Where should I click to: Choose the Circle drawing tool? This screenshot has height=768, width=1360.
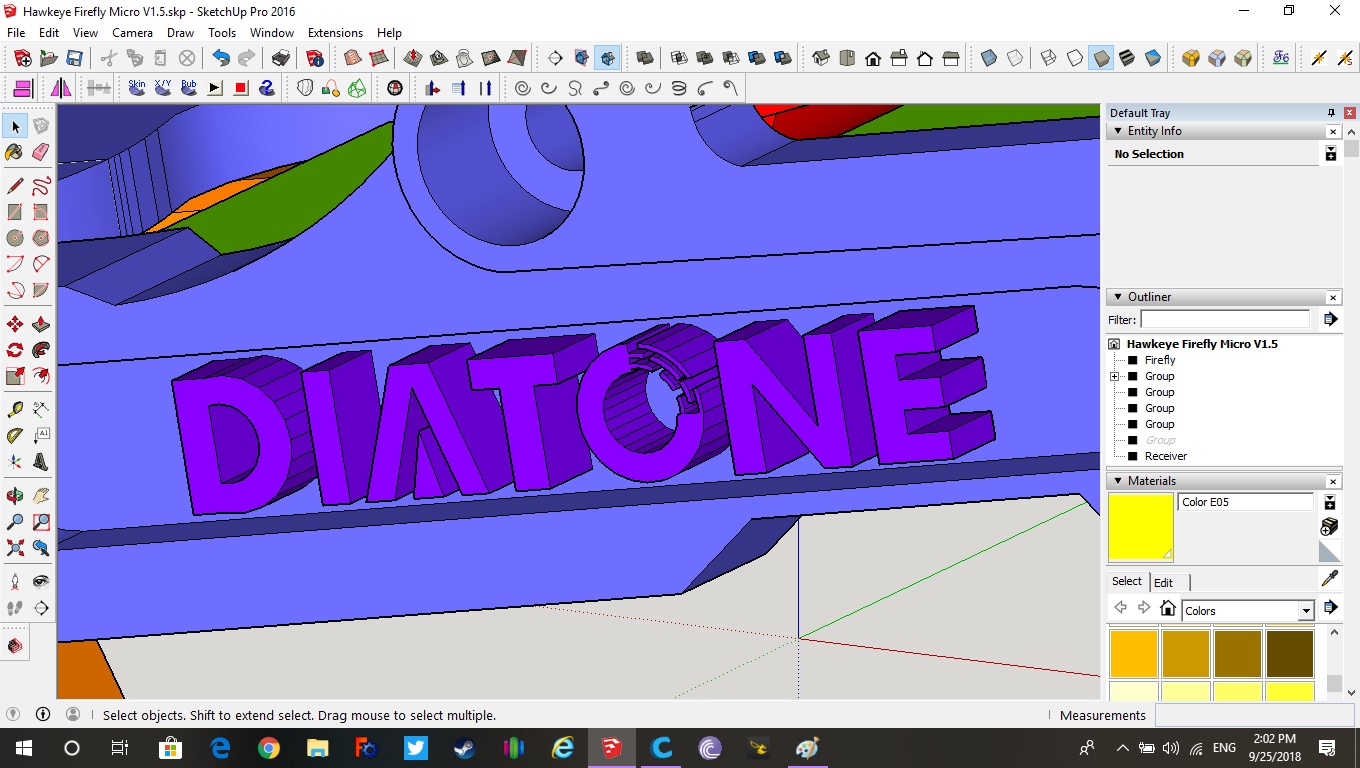point(14,238)
